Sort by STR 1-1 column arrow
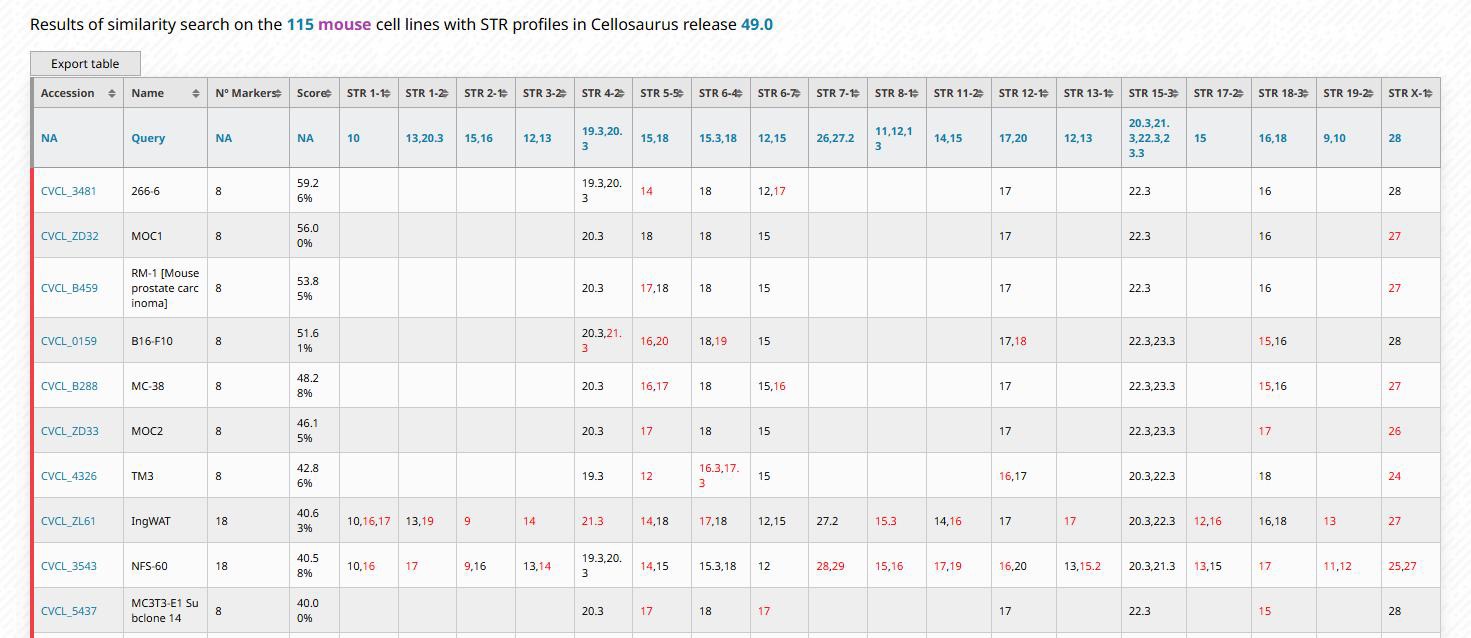Image resolution: width=1471 pixels, height=638 pixels. pos(386,93)
